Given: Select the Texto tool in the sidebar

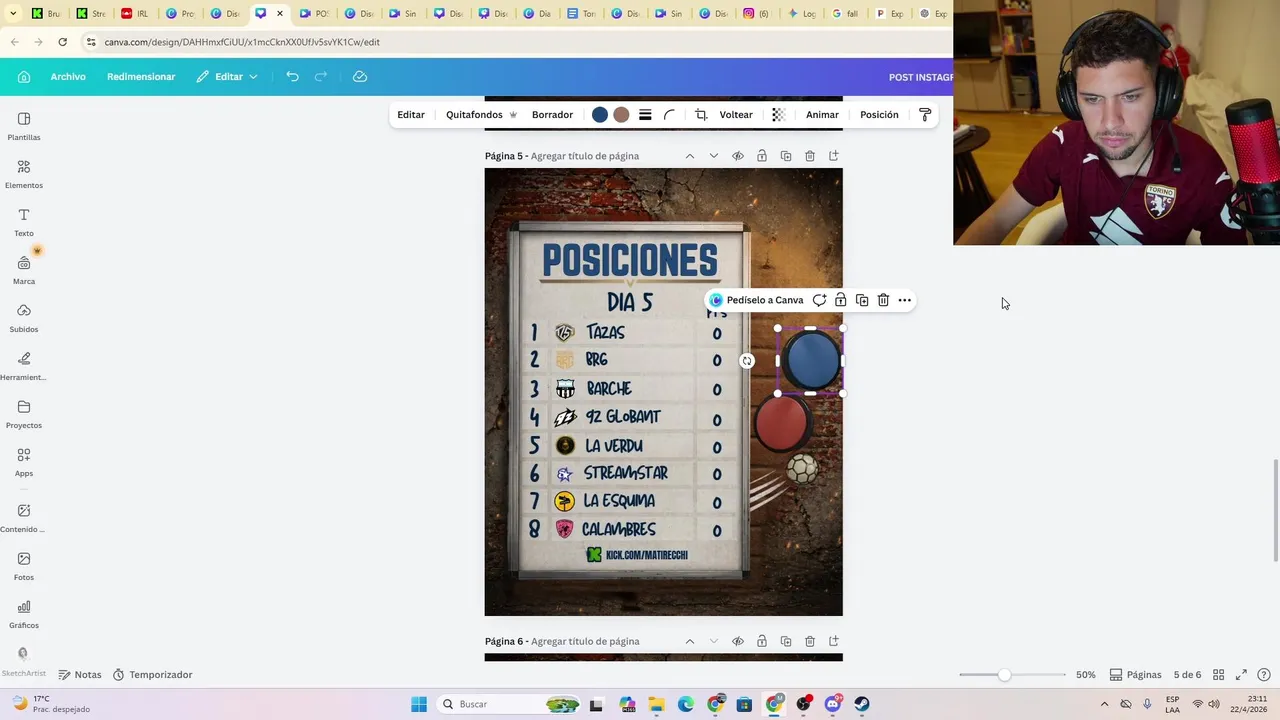Looking at the screenshot, I should pyautogui.click(x=24, y=223).
